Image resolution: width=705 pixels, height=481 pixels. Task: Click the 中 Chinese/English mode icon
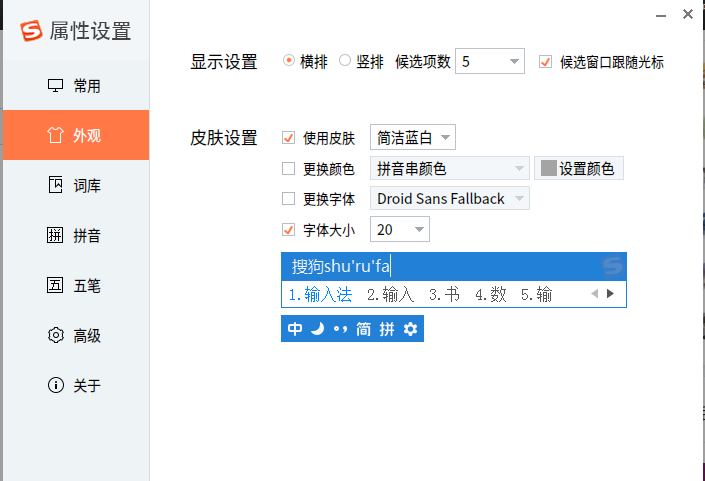(295, 329)
